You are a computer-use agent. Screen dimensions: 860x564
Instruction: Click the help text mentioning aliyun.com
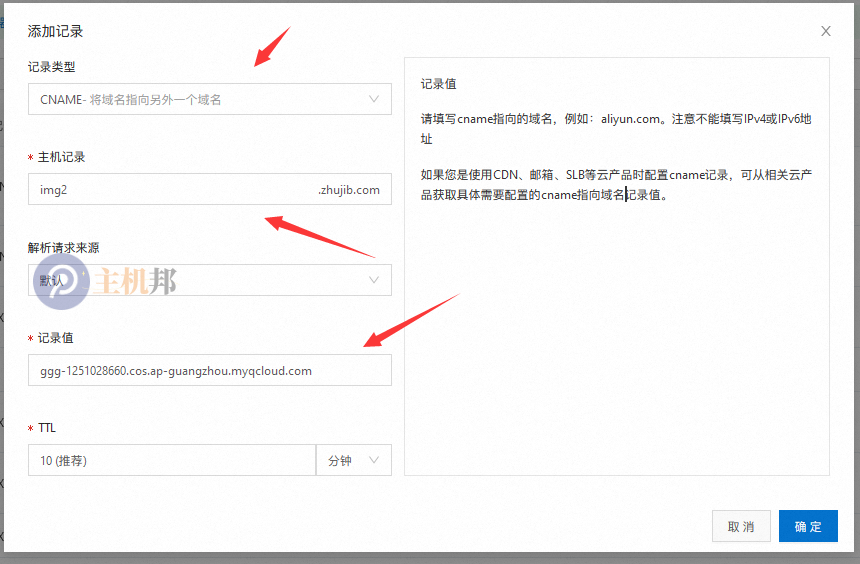pos(615,128)
